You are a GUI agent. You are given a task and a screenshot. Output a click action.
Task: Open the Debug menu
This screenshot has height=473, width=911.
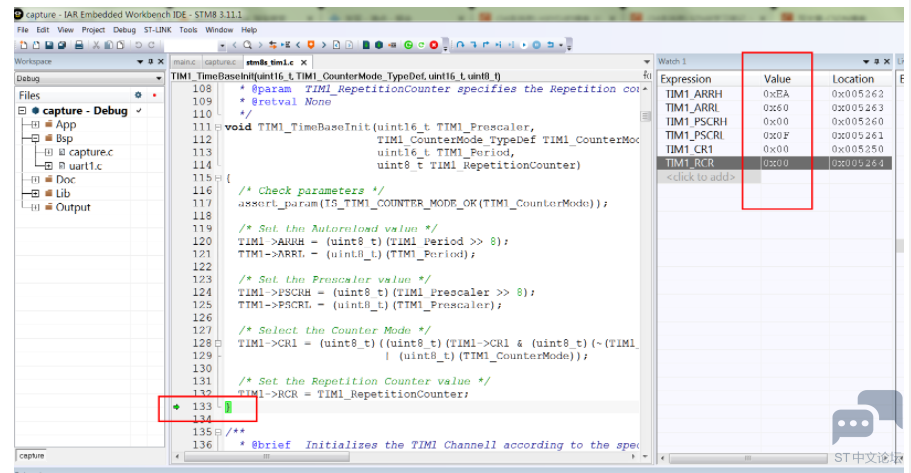pyautogui.click(x=124, y=30)
